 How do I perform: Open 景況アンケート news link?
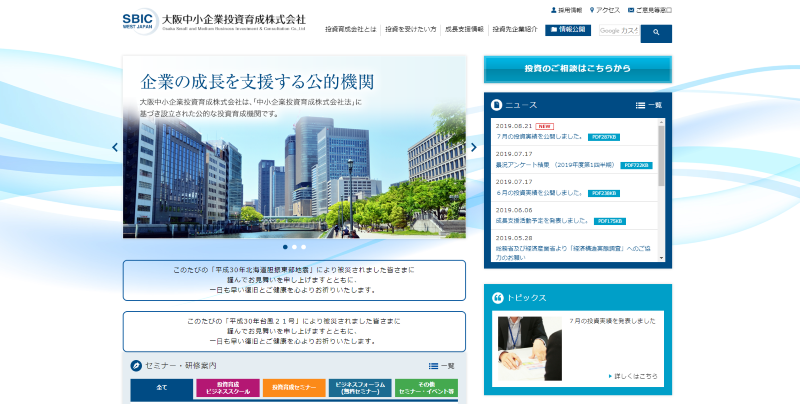[x=556, y=165]
